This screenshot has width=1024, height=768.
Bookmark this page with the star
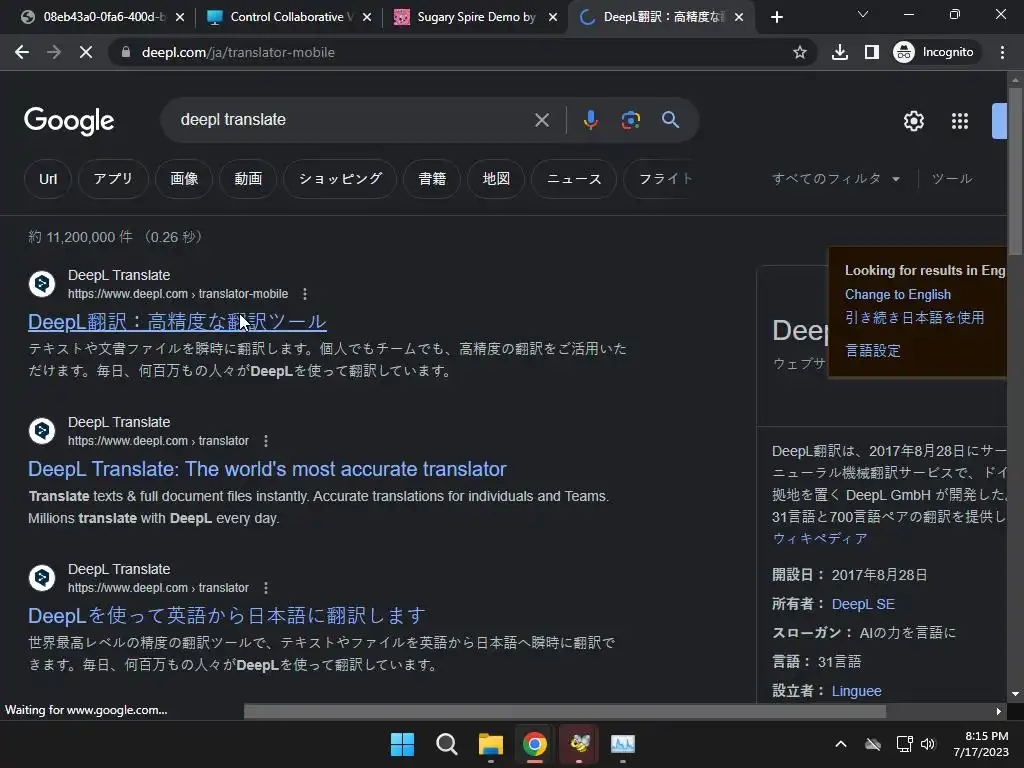(x=799, y=52)
